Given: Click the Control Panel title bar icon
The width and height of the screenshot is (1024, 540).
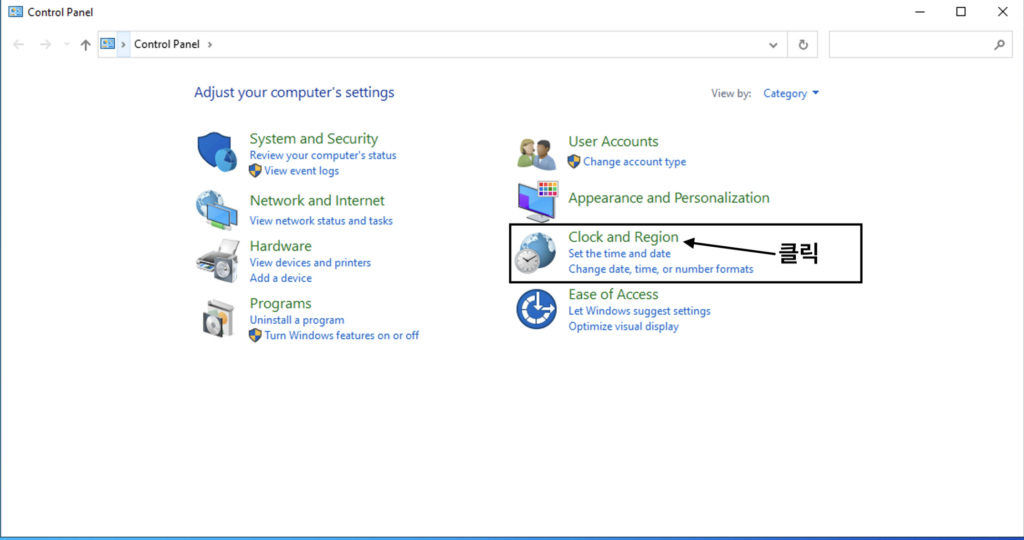Looking at the screenshot, I should tap(16, 12).
